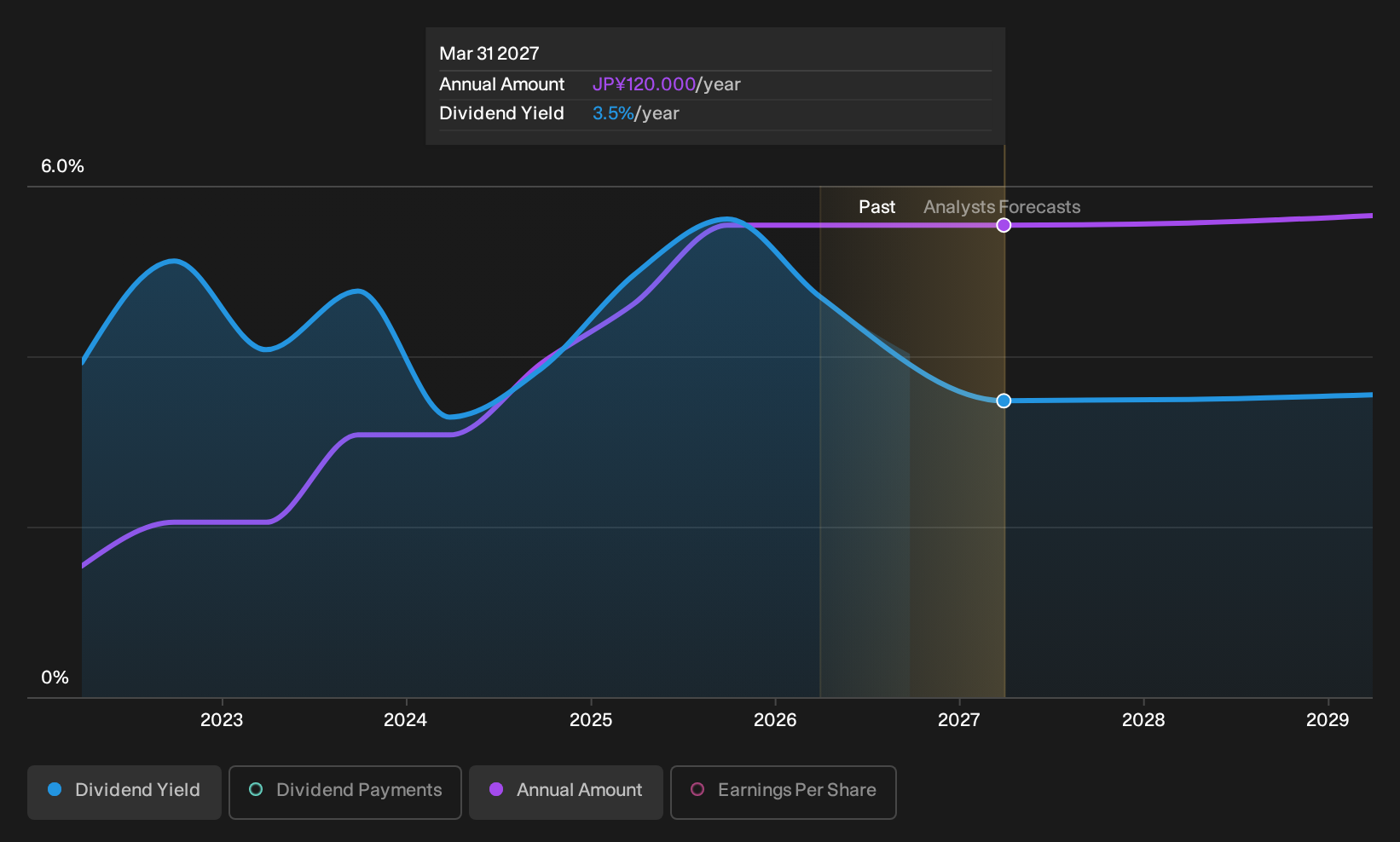Screen dimensions: 1400x842
Task: Click the Past region label
Action: pyautogui.click(x=876, y=207)
